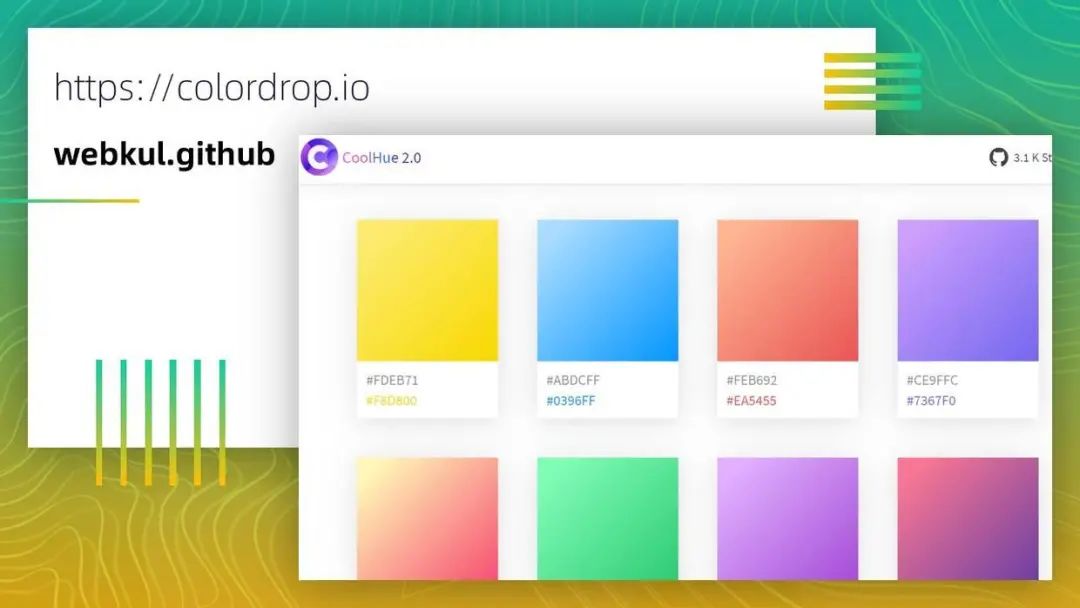Click the CoolHue purple logo icon

point(319,157)
